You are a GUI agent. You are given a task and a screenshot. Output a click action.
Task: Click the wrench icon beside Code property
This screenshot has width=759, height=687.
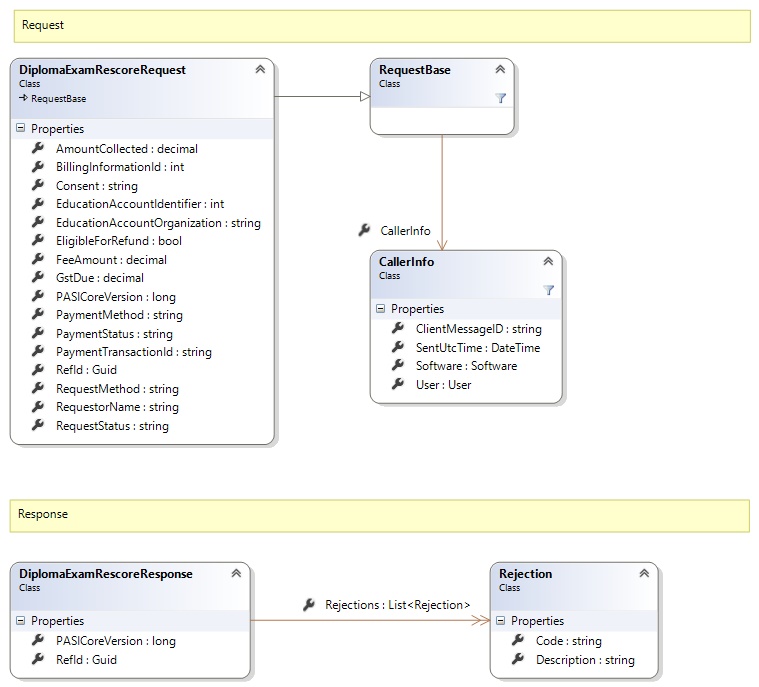click(x=518, y=640)
